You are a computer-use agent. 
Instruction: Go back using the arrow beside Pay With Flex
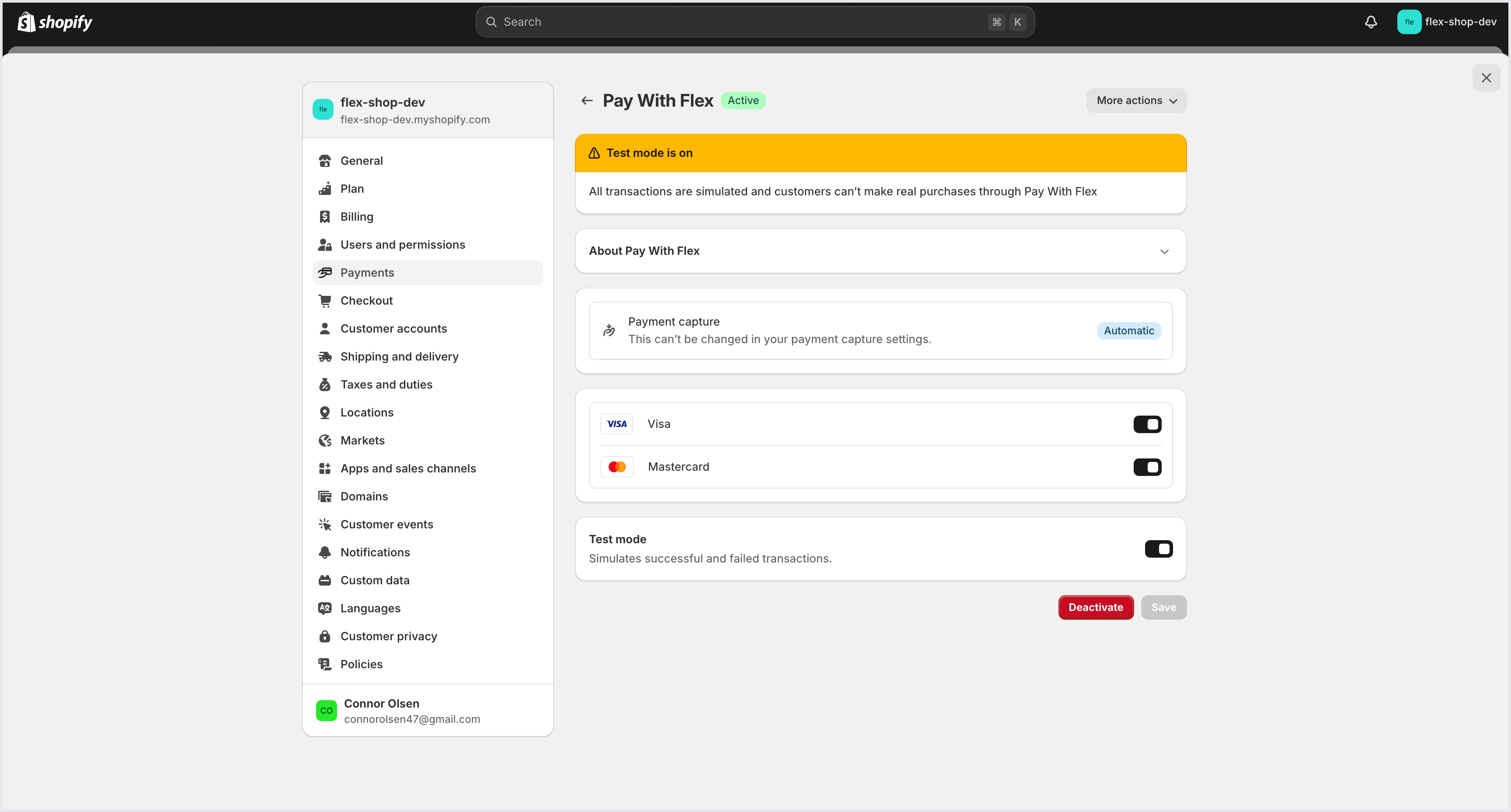pos(587,101)
